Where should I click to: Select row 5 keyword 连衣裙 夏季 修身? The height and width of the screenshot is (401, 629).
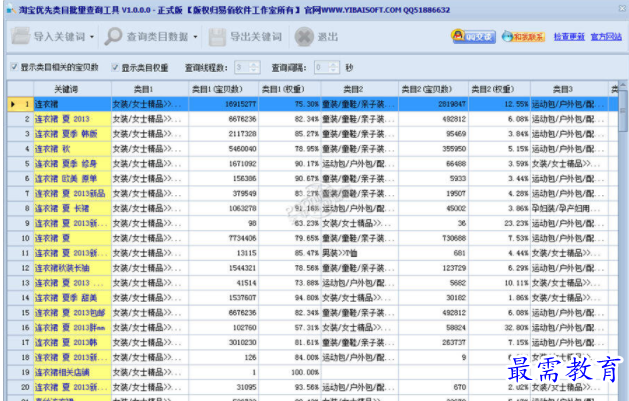point(73,164)
